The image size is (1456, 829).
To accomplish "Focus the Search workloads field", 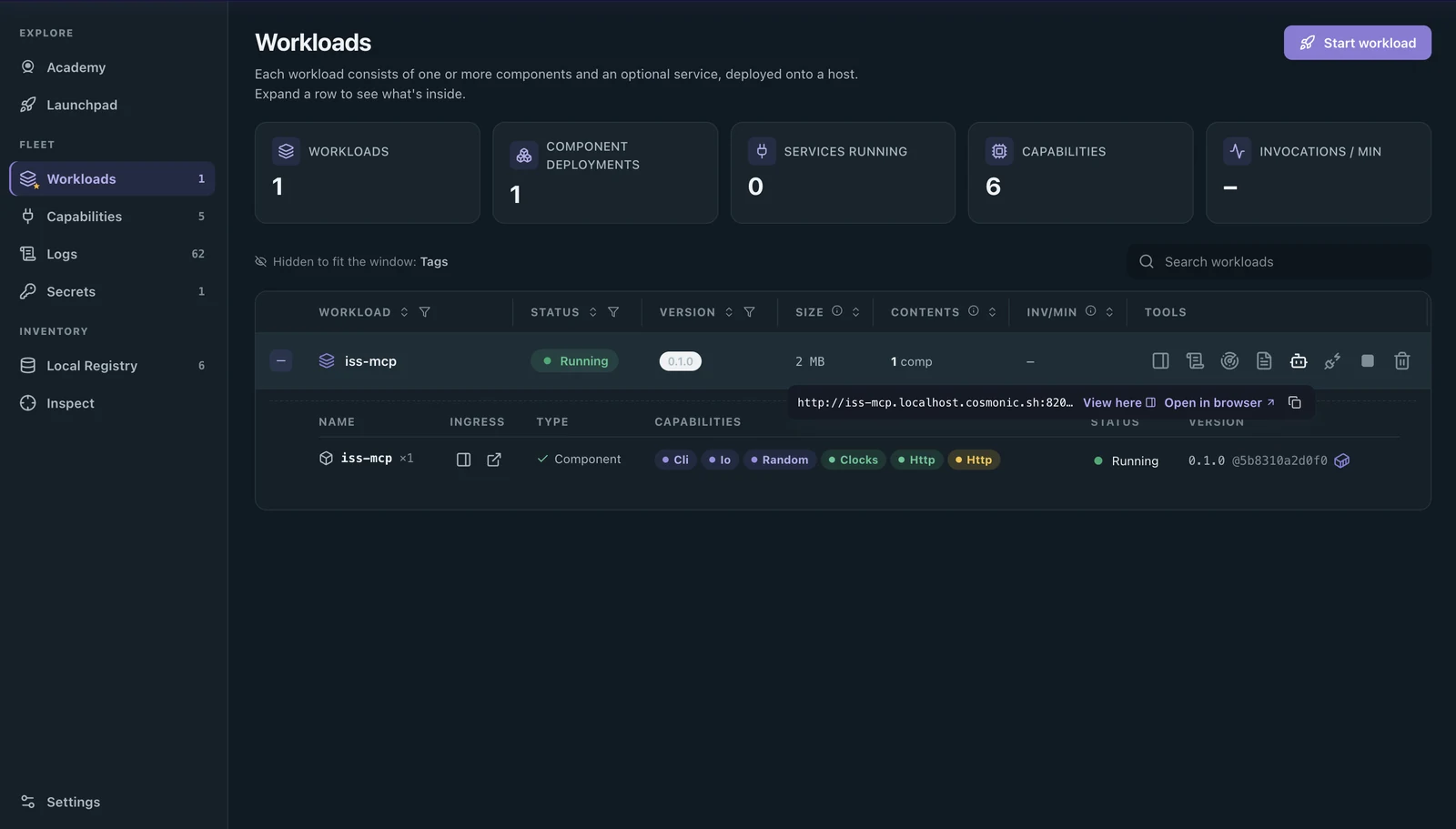I will tap(1279, 262).
